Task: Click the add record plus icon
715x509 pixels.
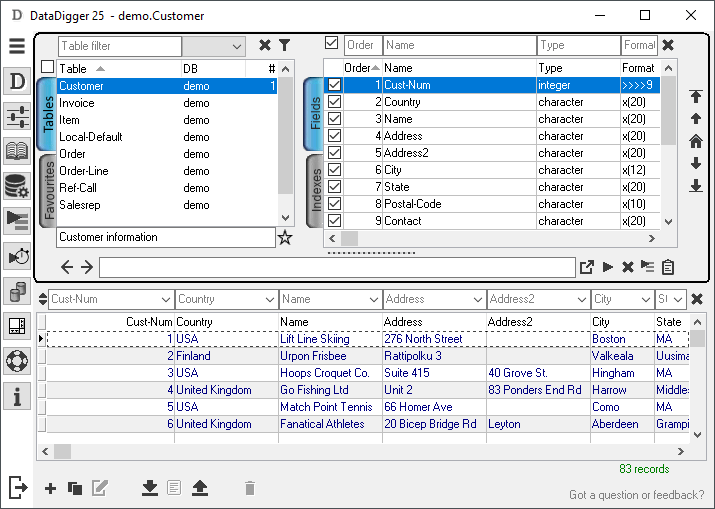Action: pyautogui.click(x=51, y=488)
